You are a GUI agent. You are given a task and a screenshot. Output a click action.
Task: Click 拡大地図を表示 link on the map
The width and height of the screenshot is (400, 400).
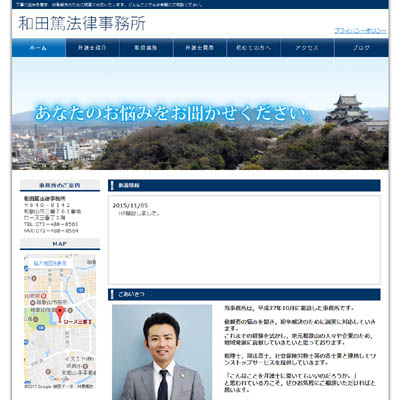pyautogui.click(x=50, y=263)
